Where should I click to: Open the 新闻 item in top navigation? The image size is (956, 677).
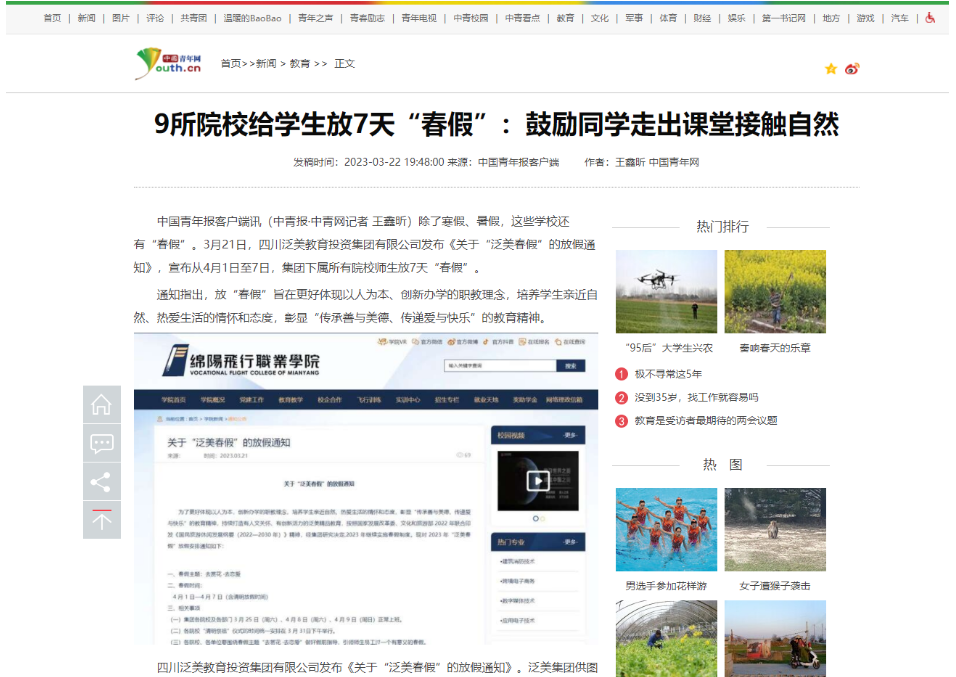87,18
